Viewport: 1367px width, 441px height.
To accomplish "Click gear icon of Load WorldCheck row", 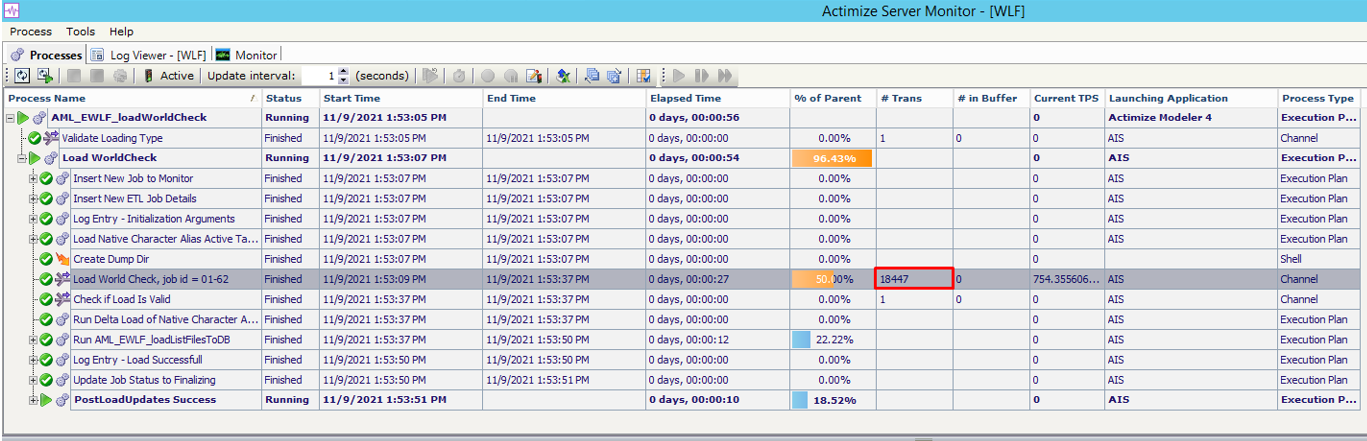I will point(51,158).
